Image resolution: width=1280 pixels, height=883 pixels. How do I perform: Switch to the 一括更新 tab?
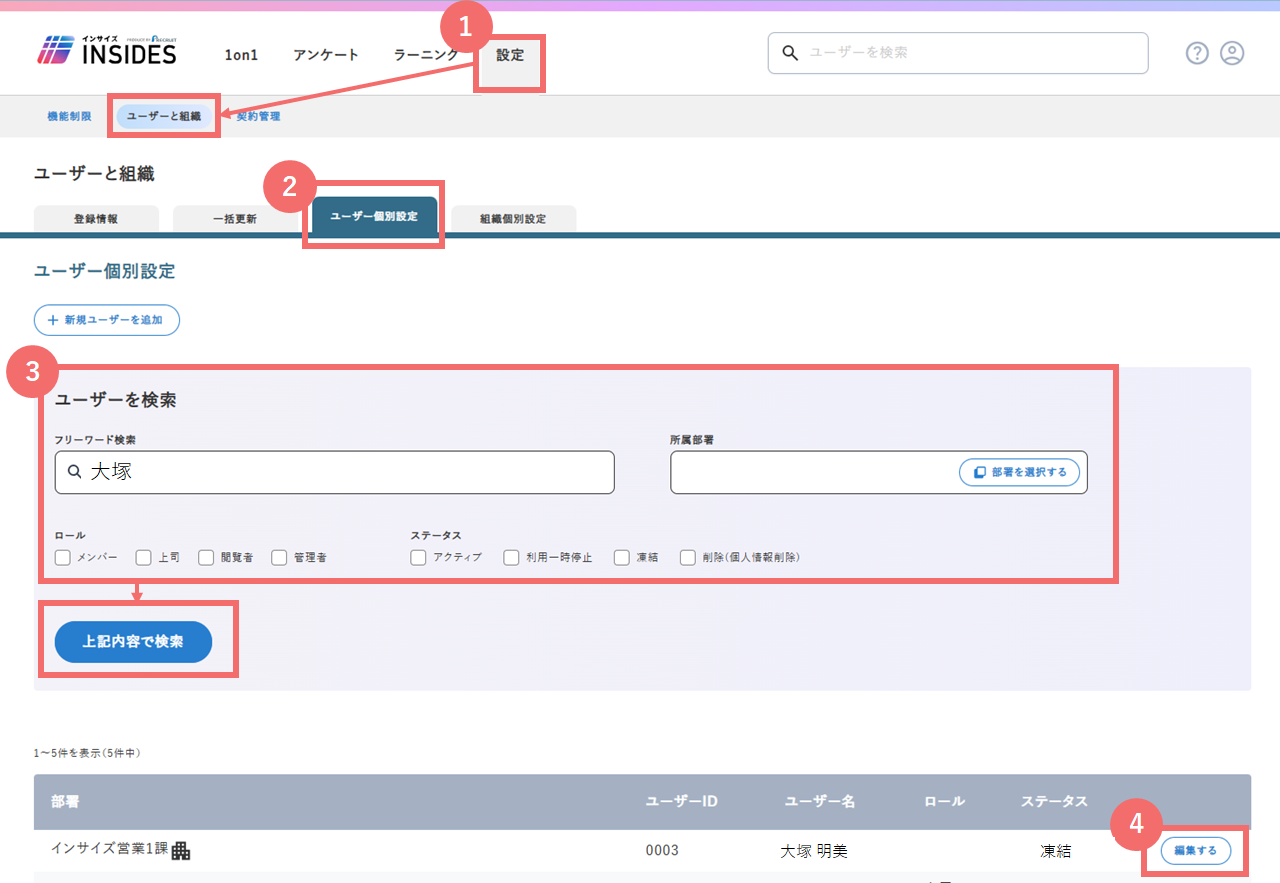235,218
